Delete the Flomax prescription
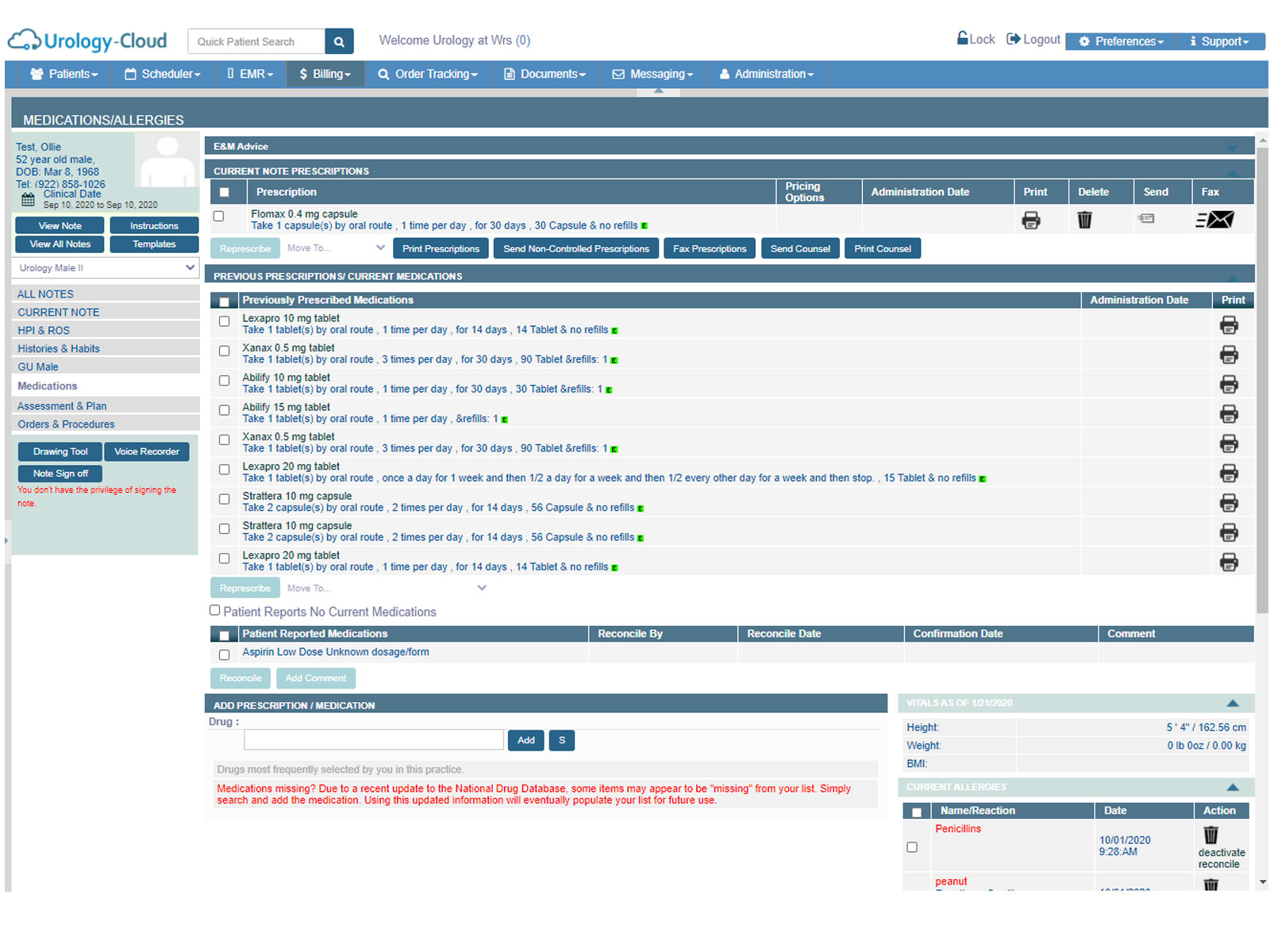The image size is (1270, 952). pyautogui.click(x=1085, y=220)
